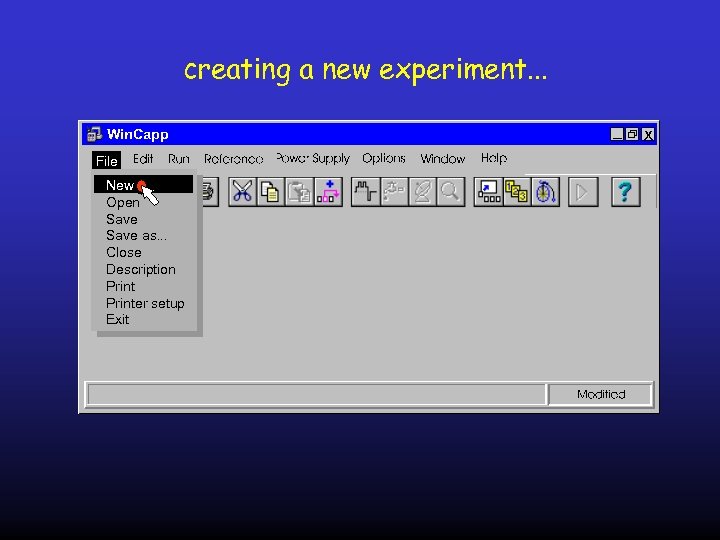Minimize the WinCapp window
This screenshot has height=540, width=720.
(617, 135)
